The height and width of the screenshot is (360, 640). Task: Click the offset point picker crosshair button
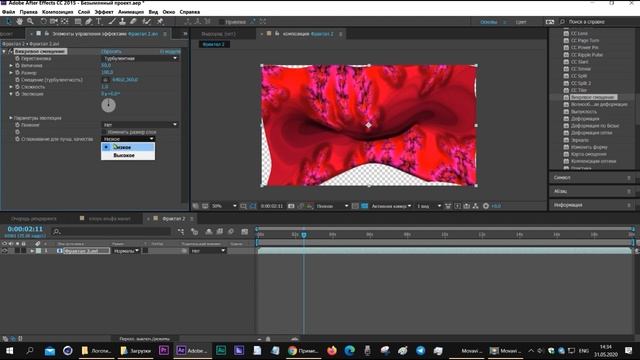[106, 80]
